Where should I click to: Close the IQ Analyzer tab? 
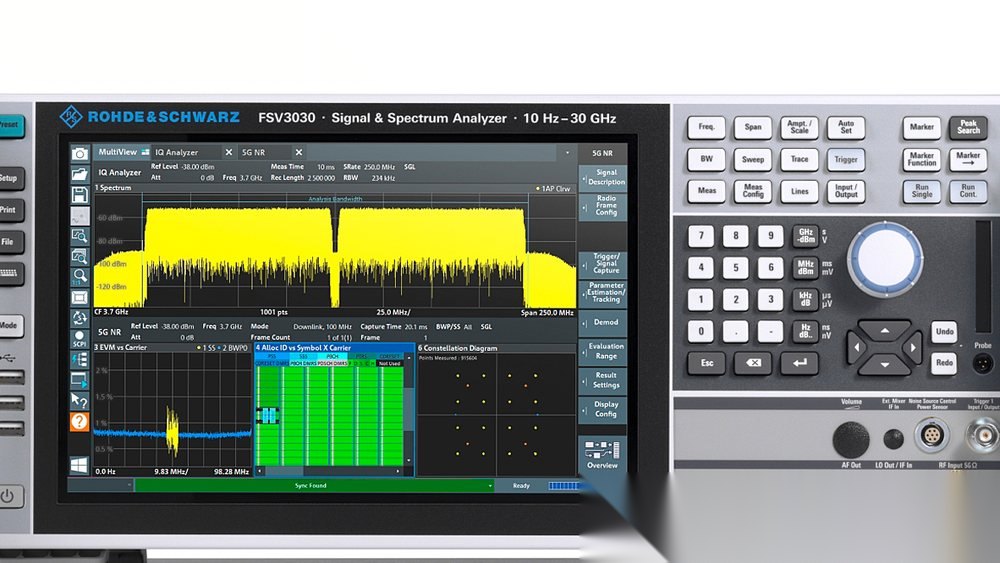228,152
